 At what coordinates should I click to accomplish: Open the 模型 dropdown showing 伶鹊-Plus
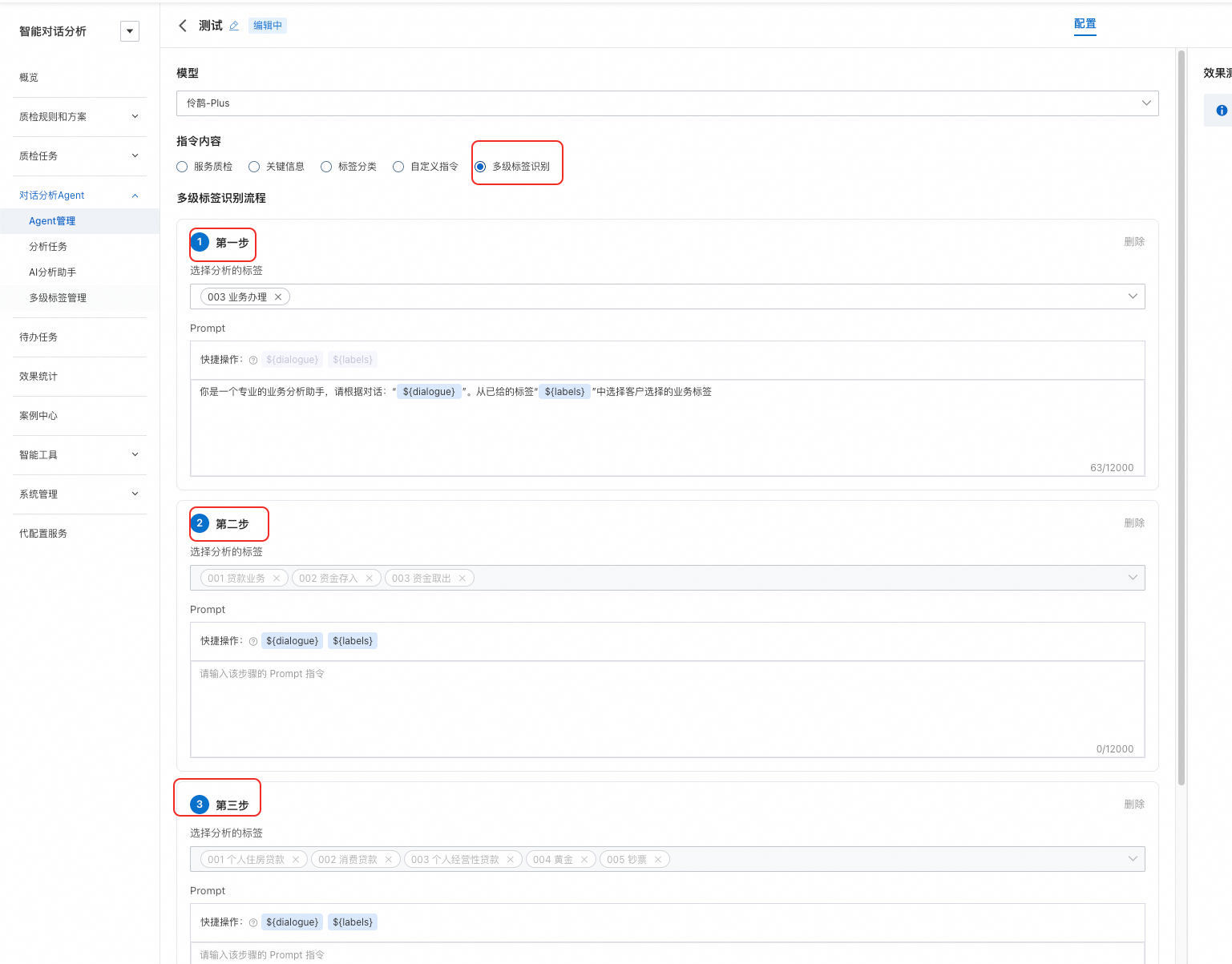[x=668, y=103]
